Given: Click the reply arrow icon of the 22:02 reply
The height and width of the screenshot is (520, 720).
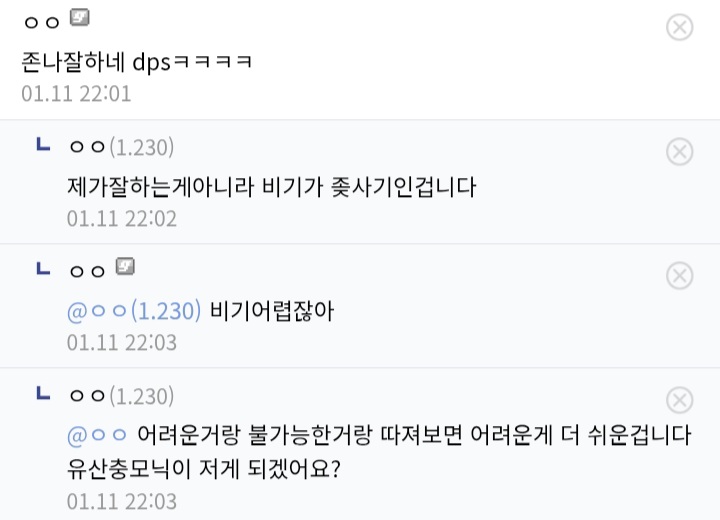Looking at the screenshot, I should pos(43,145).
